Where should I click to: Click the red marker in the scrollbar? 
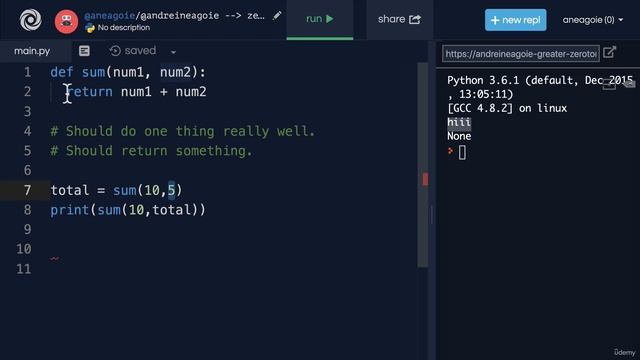pos(425,179)
